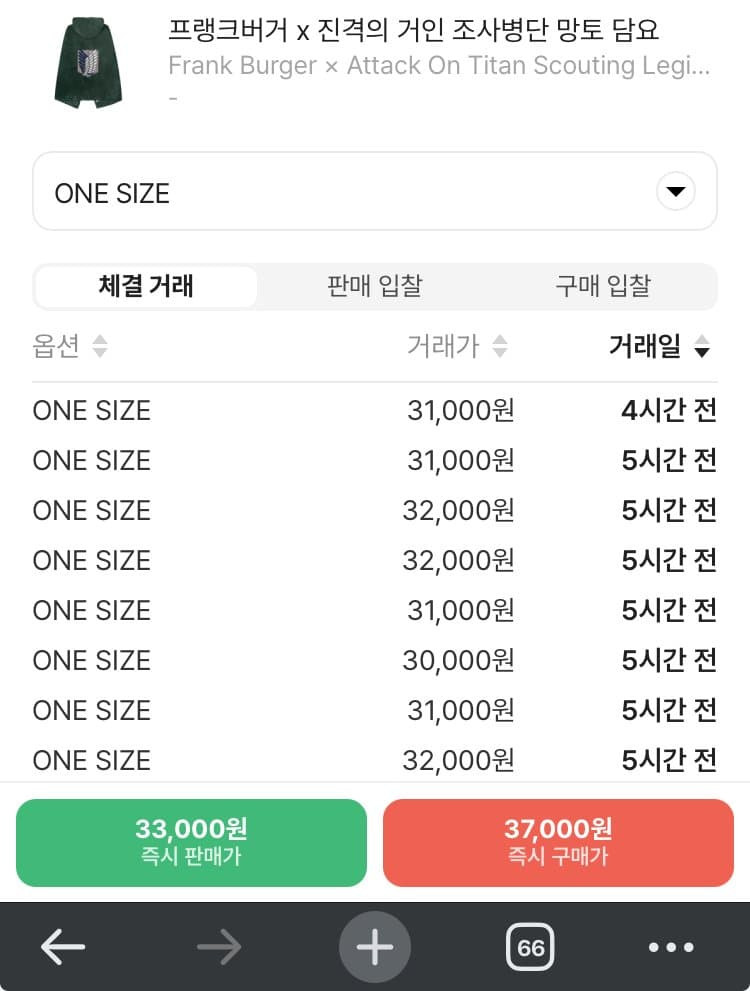Image resolution: width=750 pixels, height=991 pixels.
Task: Select the 30,000원 trade row
Action: point(374,660)
